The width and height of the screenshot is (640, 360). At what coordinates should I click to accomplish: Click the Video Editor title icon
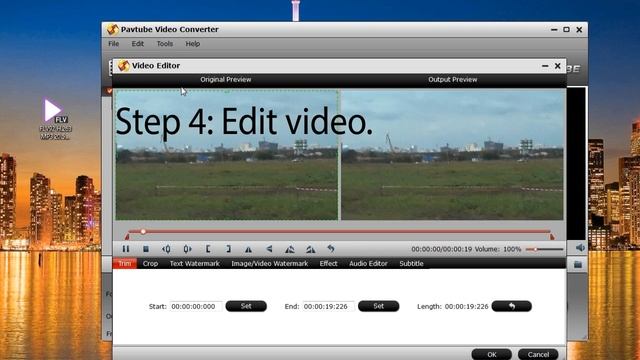[x=123, y=65]
